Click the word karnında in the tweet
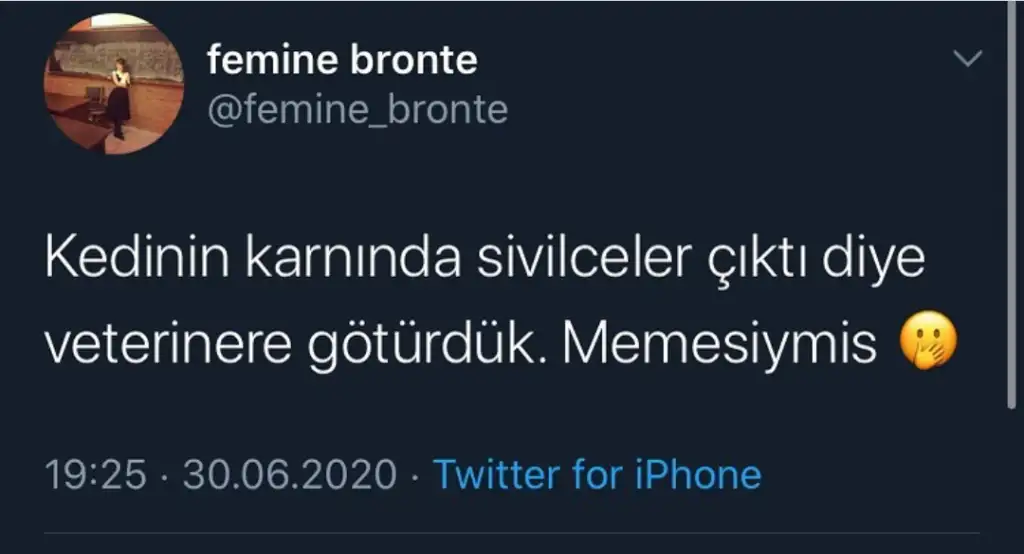This screenshot has width=1024, height=554. pos(353,257)
